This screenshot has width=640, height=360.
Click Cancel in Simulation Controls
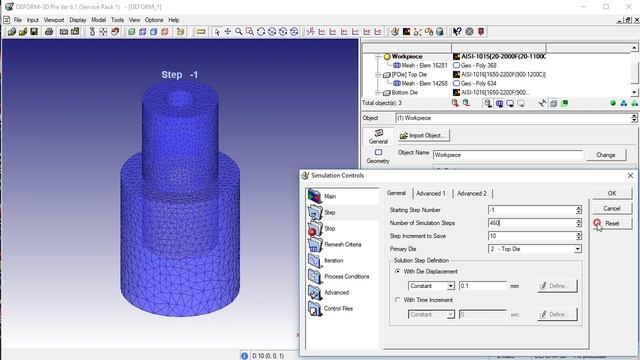coord(612,209)
